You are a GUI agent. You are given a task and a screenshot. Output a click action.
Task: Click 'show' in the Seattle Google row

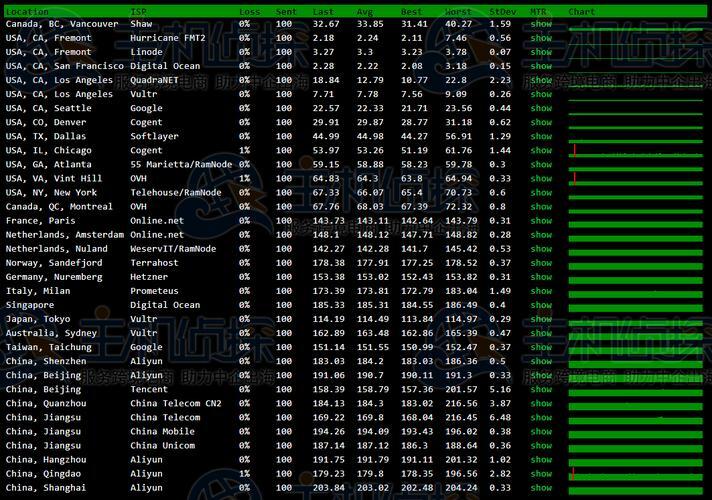click(x=541, y=109)
